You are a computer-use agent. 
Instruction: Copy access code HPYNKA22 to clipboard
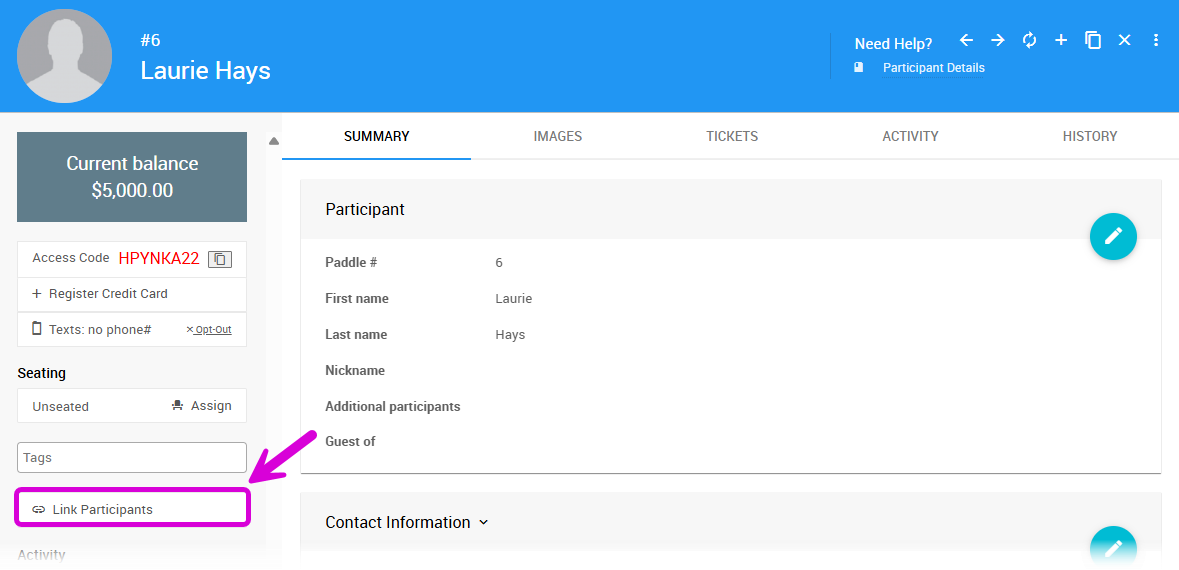pyautogui.click(x=219, y=259)
